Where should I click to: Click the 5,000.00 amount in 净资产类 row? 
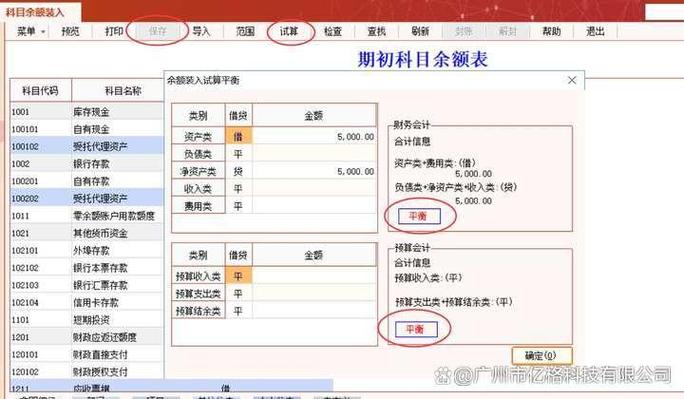point(355,172)
